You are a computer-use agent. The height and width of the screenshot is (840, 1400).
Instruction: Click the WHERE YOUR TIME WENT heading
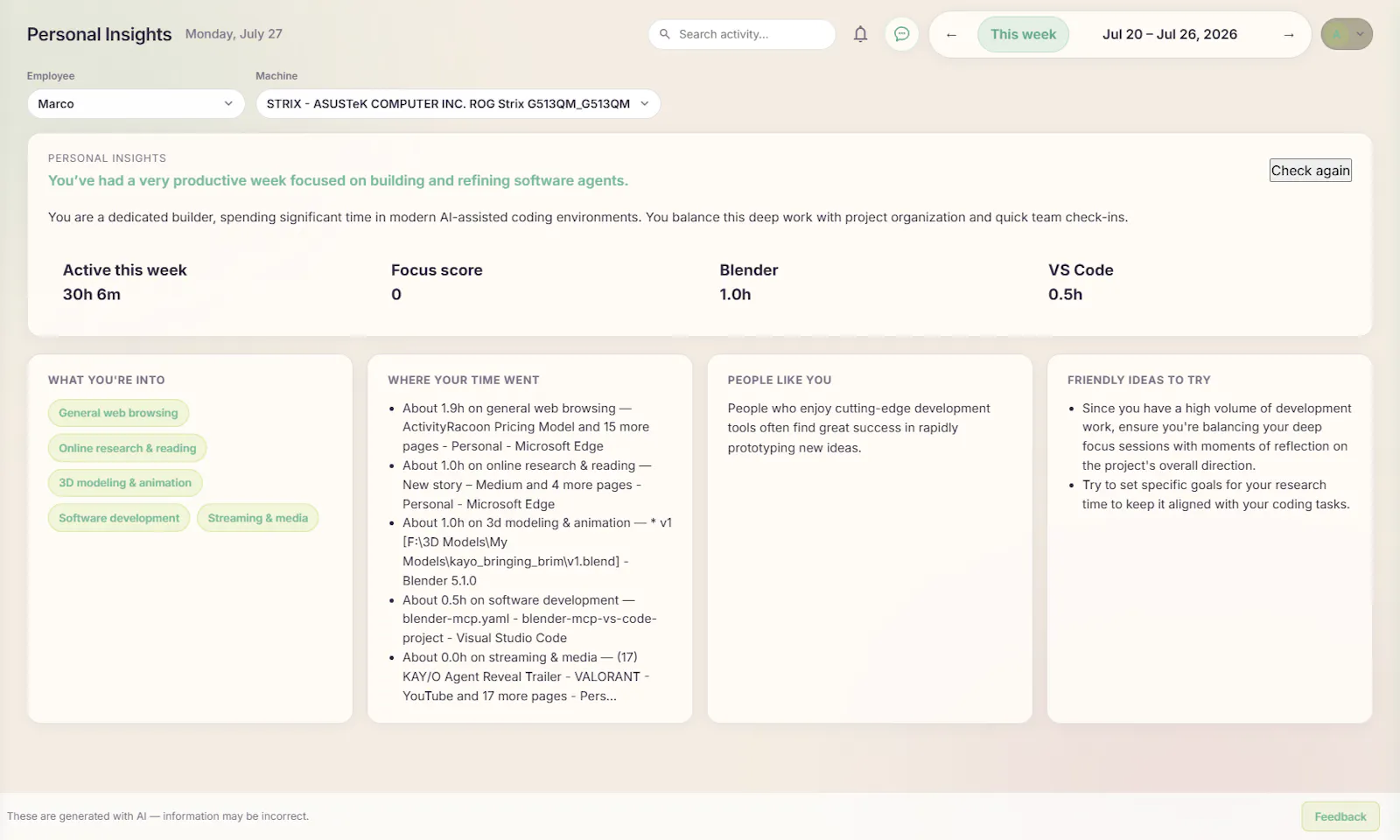(x=464, y=380)
